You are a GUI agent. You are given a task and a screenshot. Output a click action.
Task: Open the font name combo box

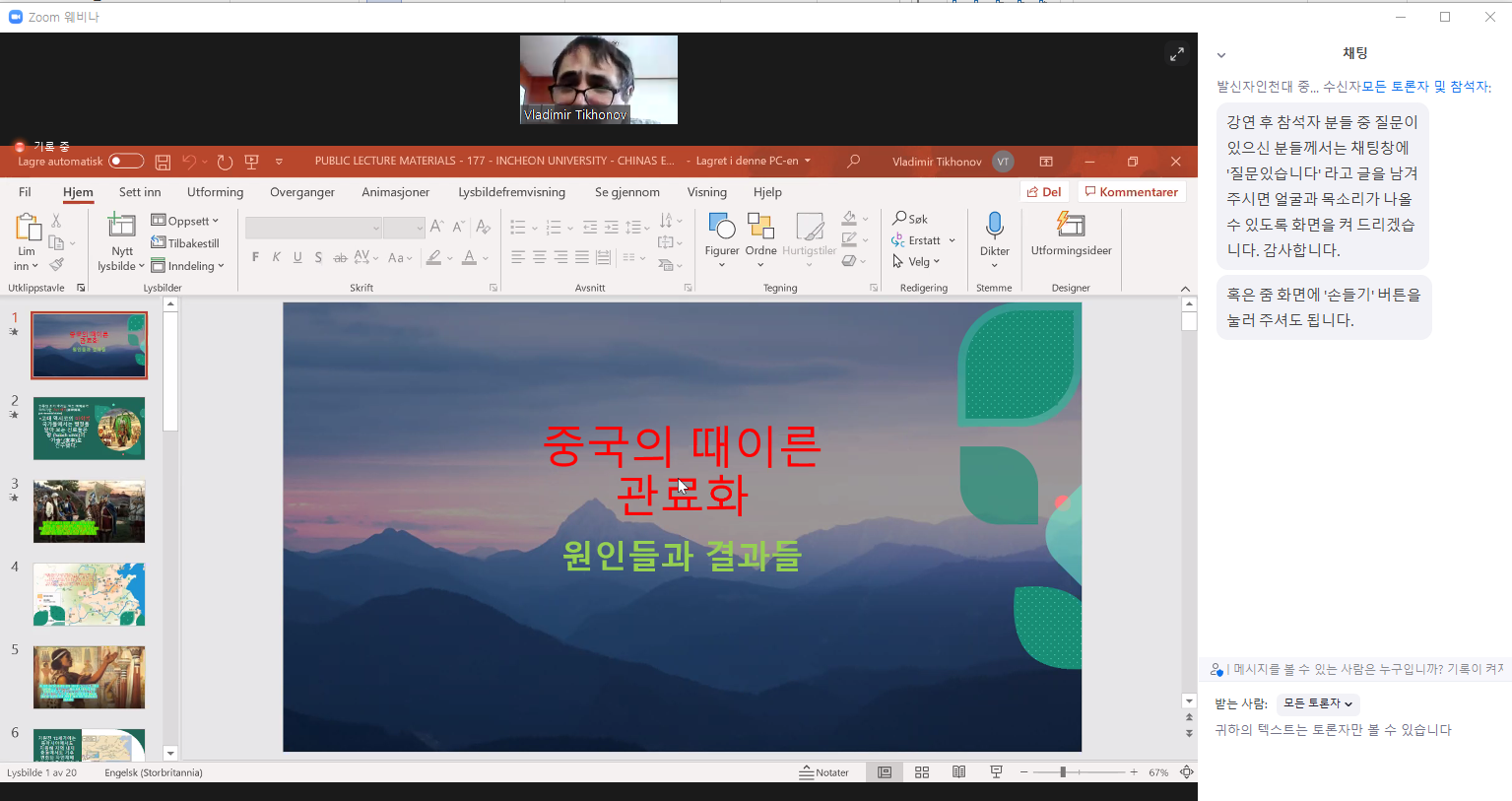pyautogui.click(x=313, y=228)
